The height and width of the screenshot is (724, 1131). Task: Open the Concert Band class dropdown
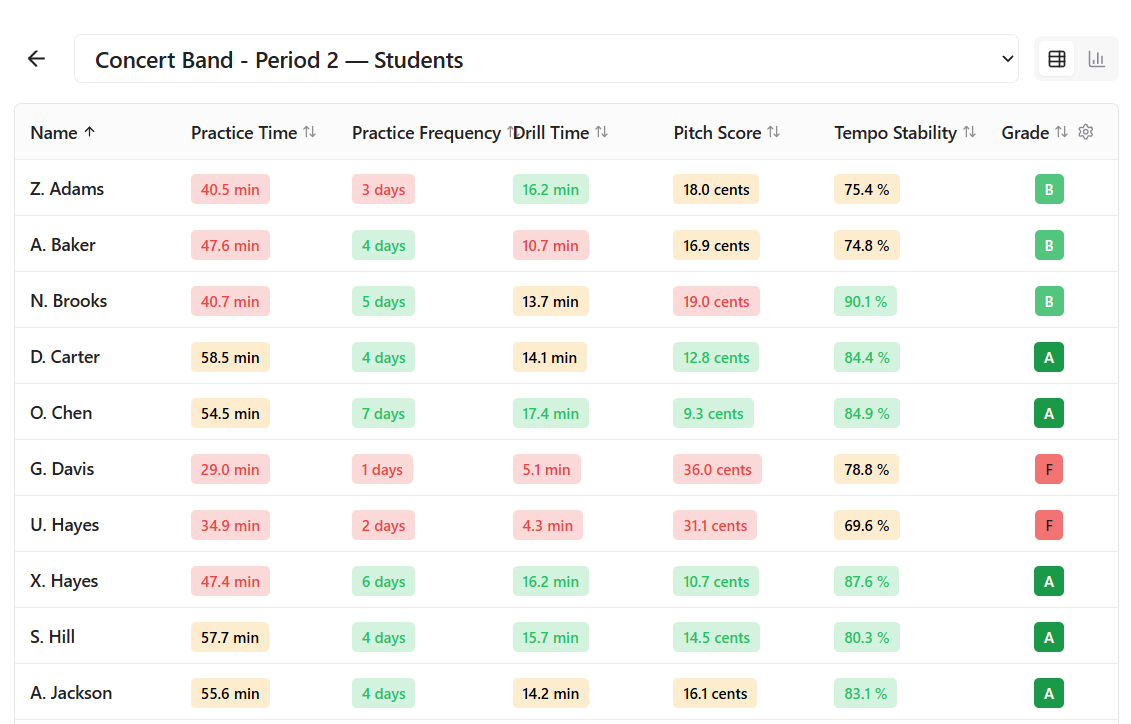[x=546, y=59]
